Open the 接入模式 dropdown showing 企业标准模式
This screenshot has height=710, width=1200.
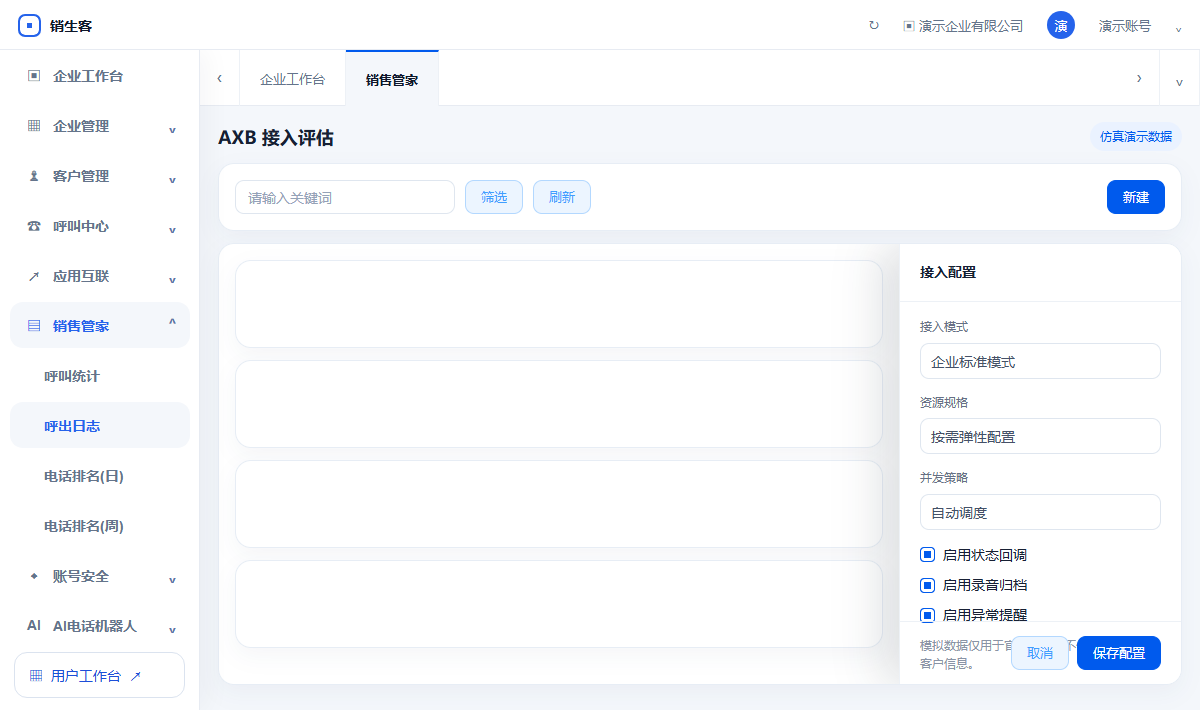(x=1040, y=361)
